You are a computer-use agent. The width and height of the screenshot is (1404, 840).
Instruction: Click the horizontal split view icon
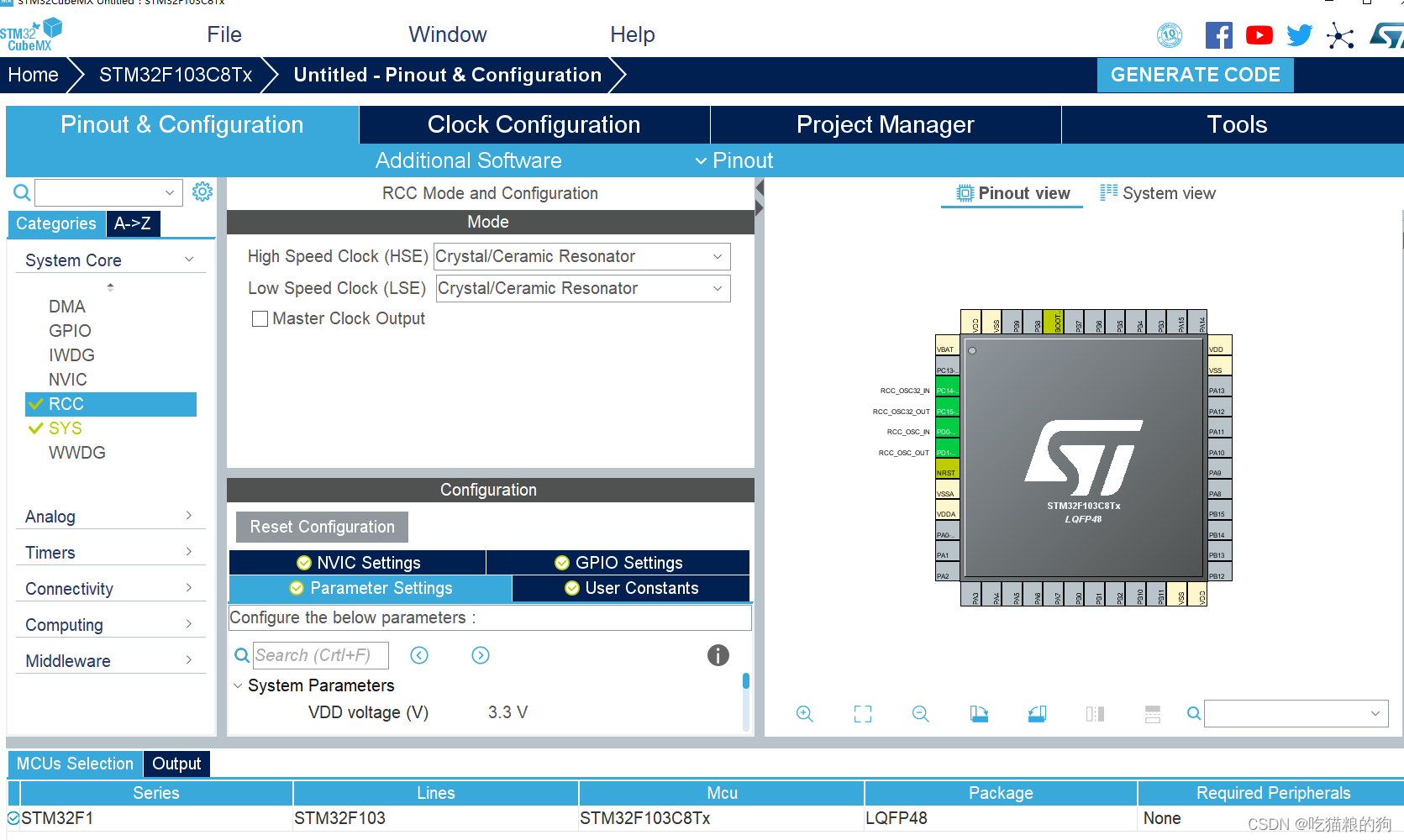coord(1153,714)
